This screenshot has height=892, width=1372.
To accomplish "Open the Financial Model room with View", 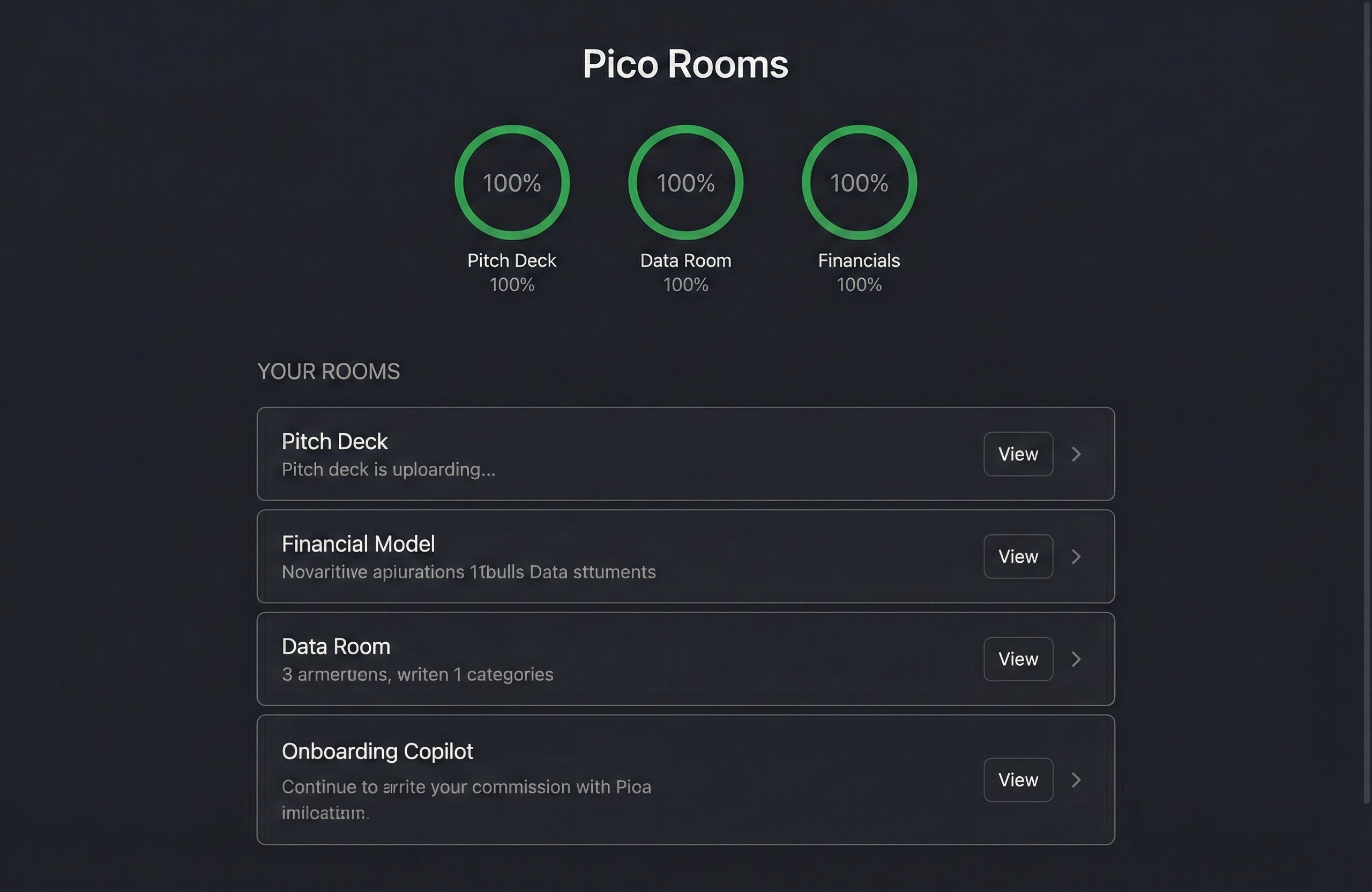I will [1017, 556].
